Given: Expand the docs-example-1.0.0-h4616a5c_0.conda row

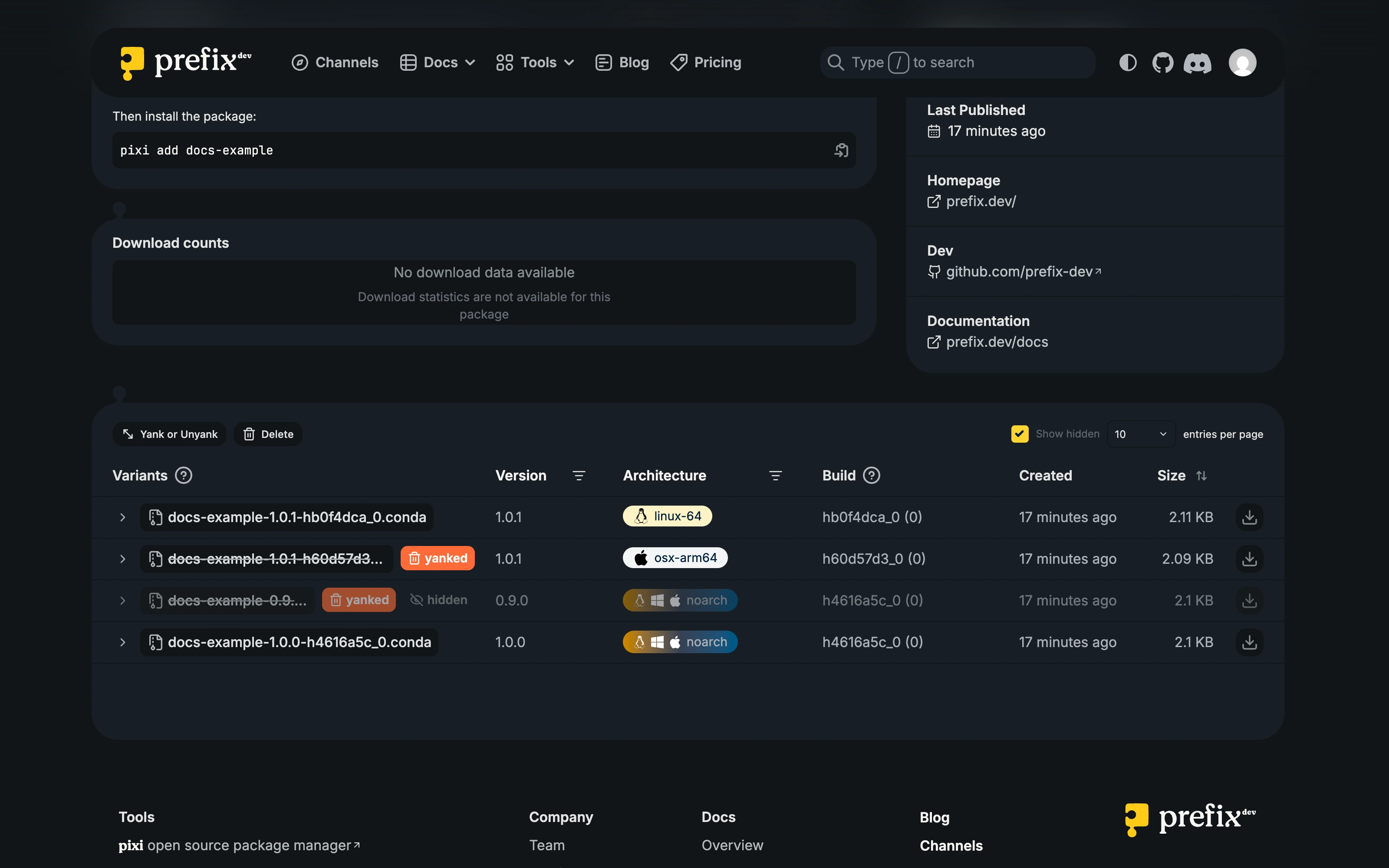Looking at the screenshot, I should 122,642.
